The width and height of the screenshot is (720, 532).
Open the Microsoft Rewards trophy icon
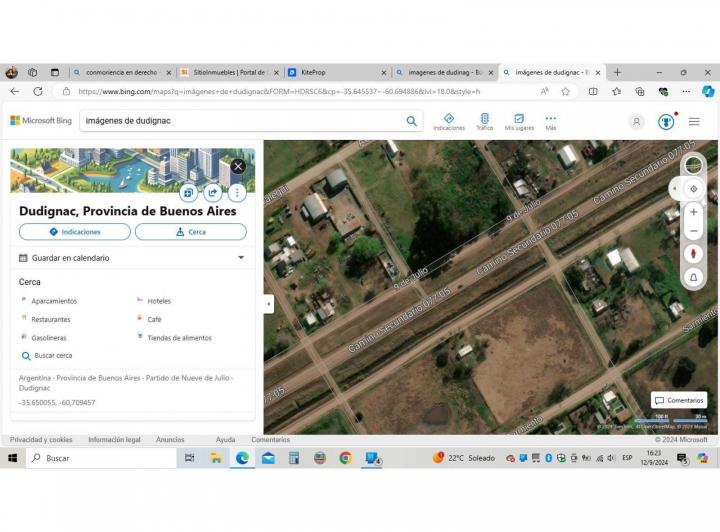[666, 122]
